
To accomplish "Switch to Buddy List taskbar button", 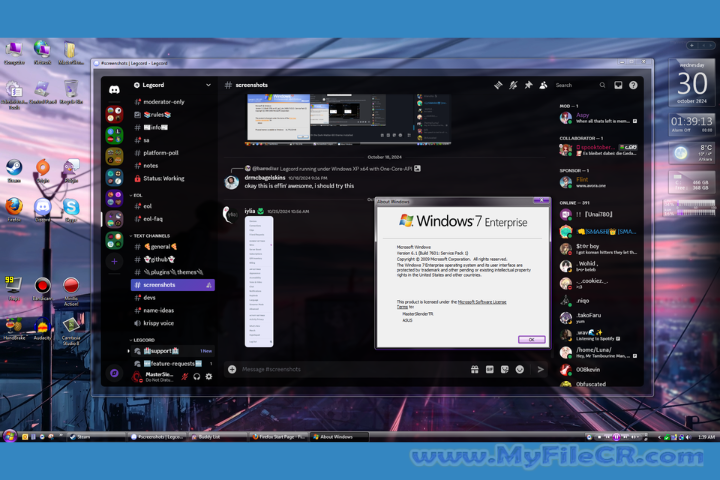I will (x=218, y=437).
